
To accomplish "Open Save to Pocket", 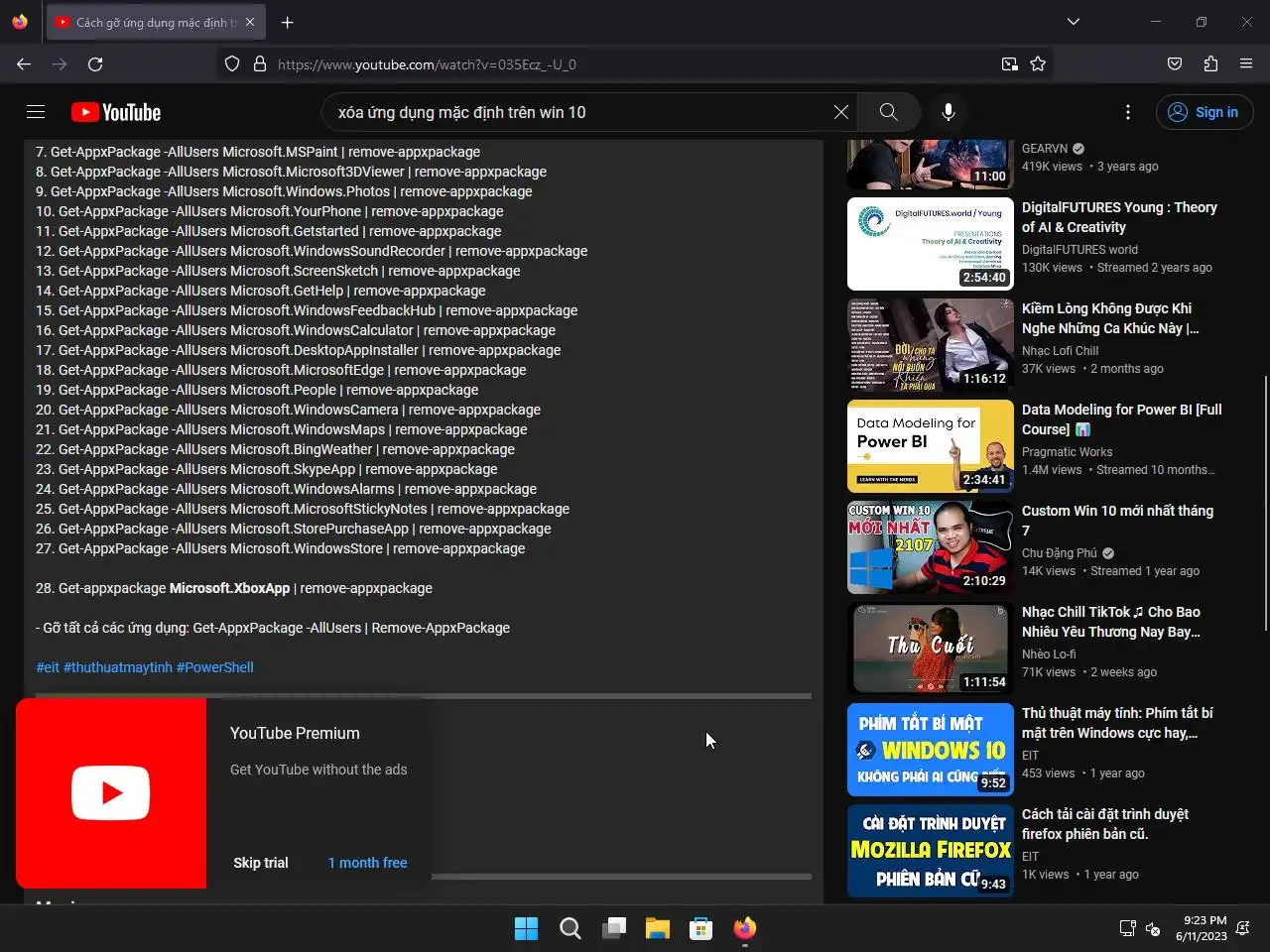I will click(1175, 64).
